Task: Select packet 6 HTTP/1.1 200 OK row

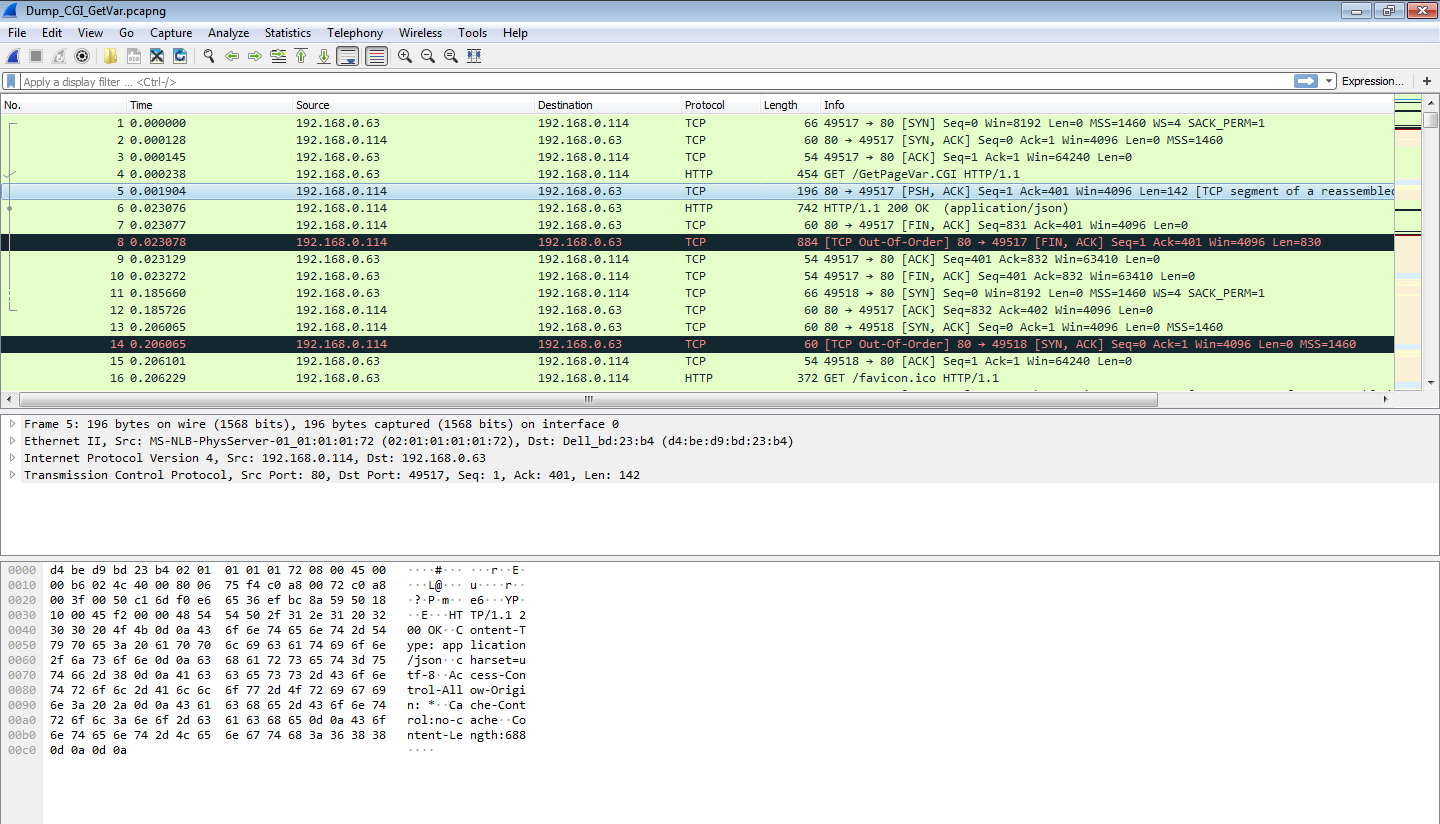Action: 697,208
